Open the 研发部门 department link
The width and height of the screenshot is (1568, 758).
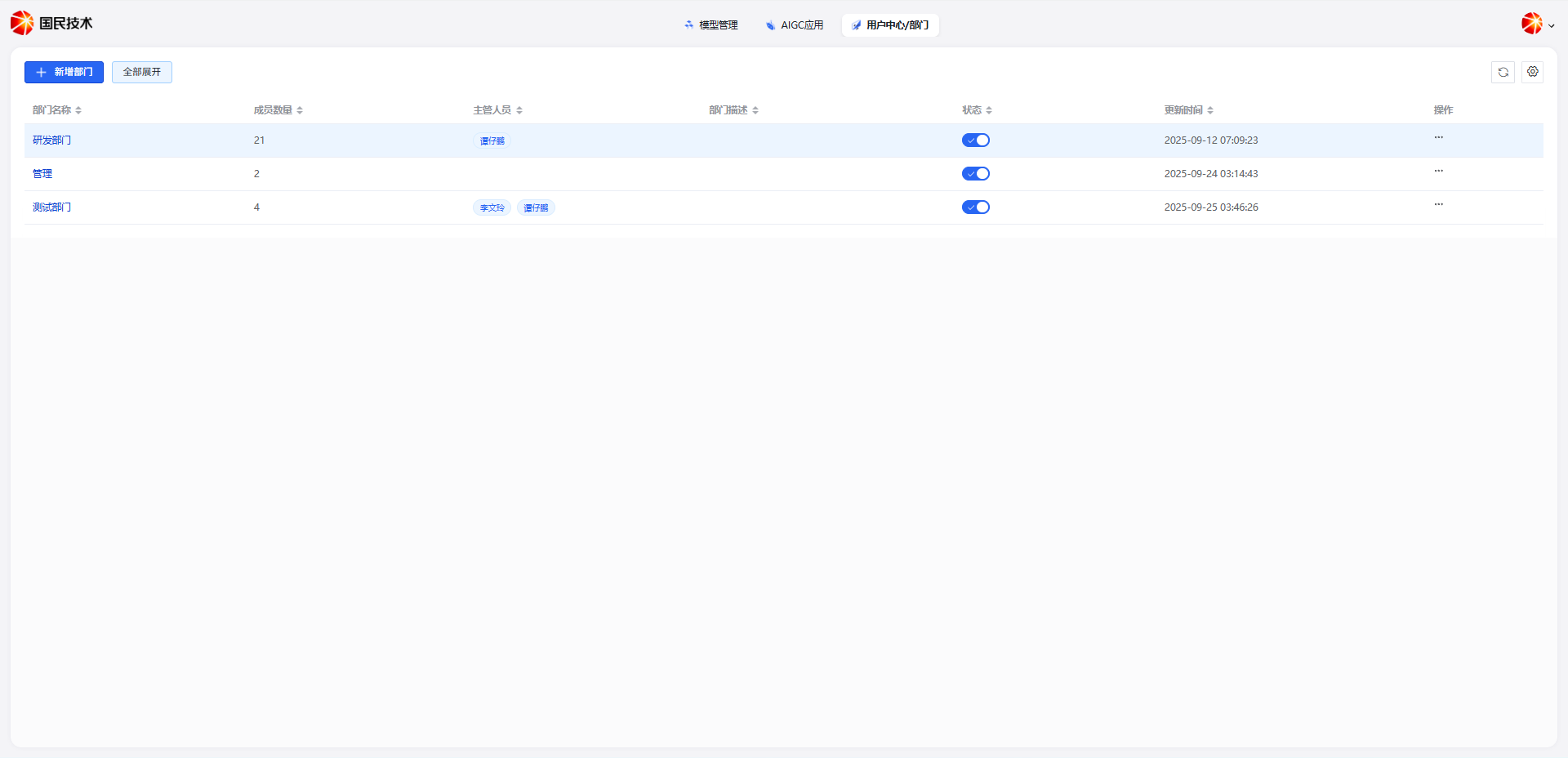(x=51, y=140)
